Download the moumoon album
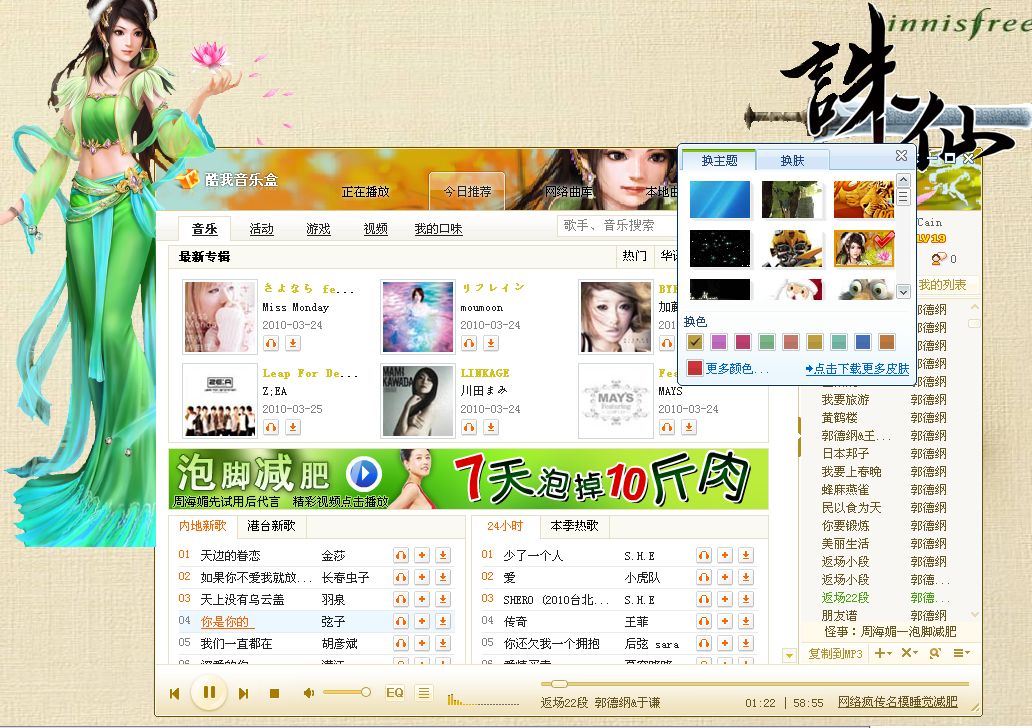 click(491, 343)
